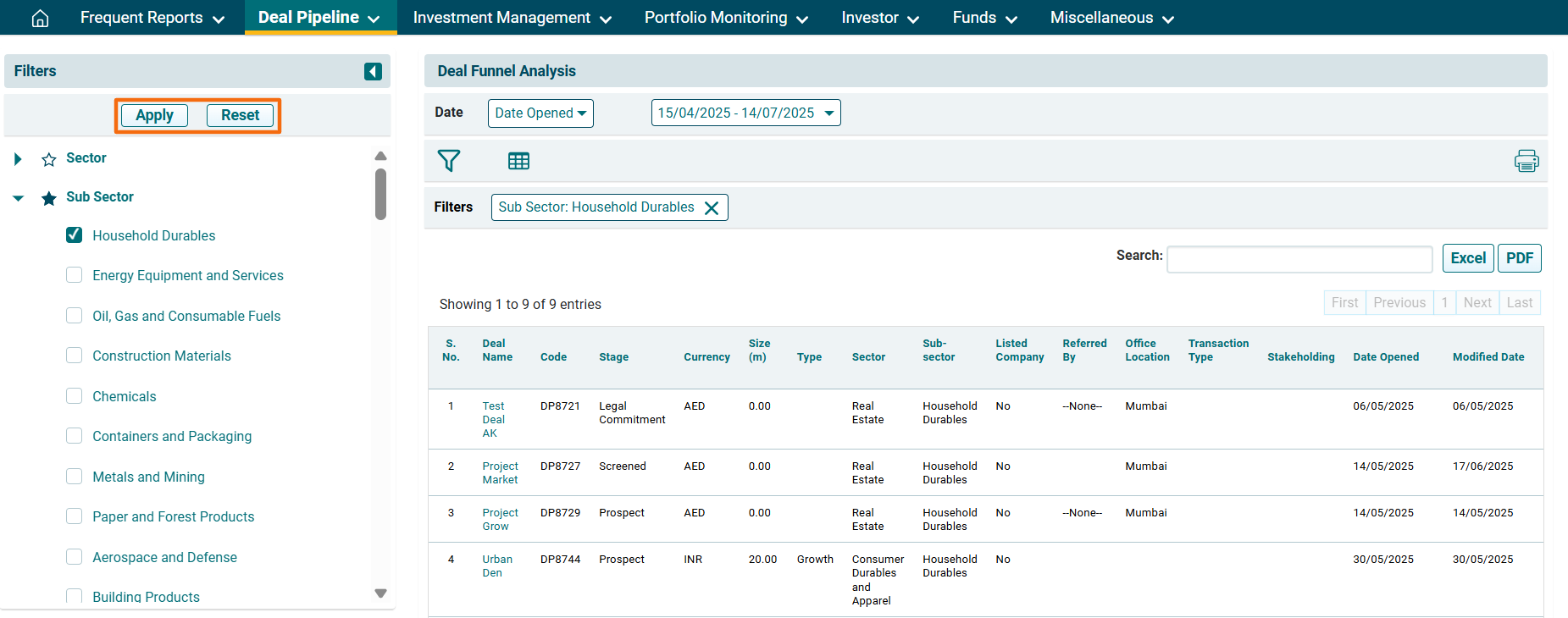
Task: Open the Investment Management menu
Action: click(x=512, y=18)
